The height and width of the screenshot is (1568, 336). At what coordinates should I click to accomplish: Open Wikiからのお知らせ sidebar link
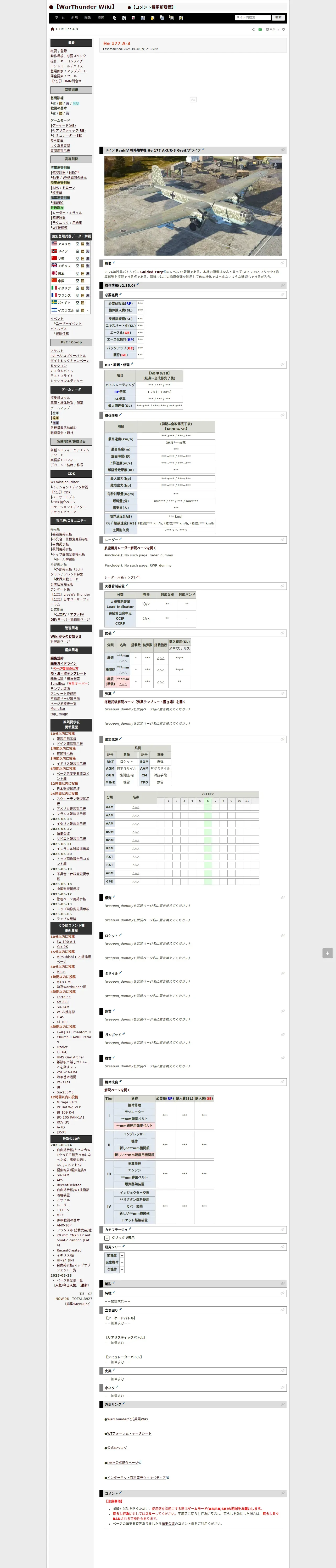(66, 636)
